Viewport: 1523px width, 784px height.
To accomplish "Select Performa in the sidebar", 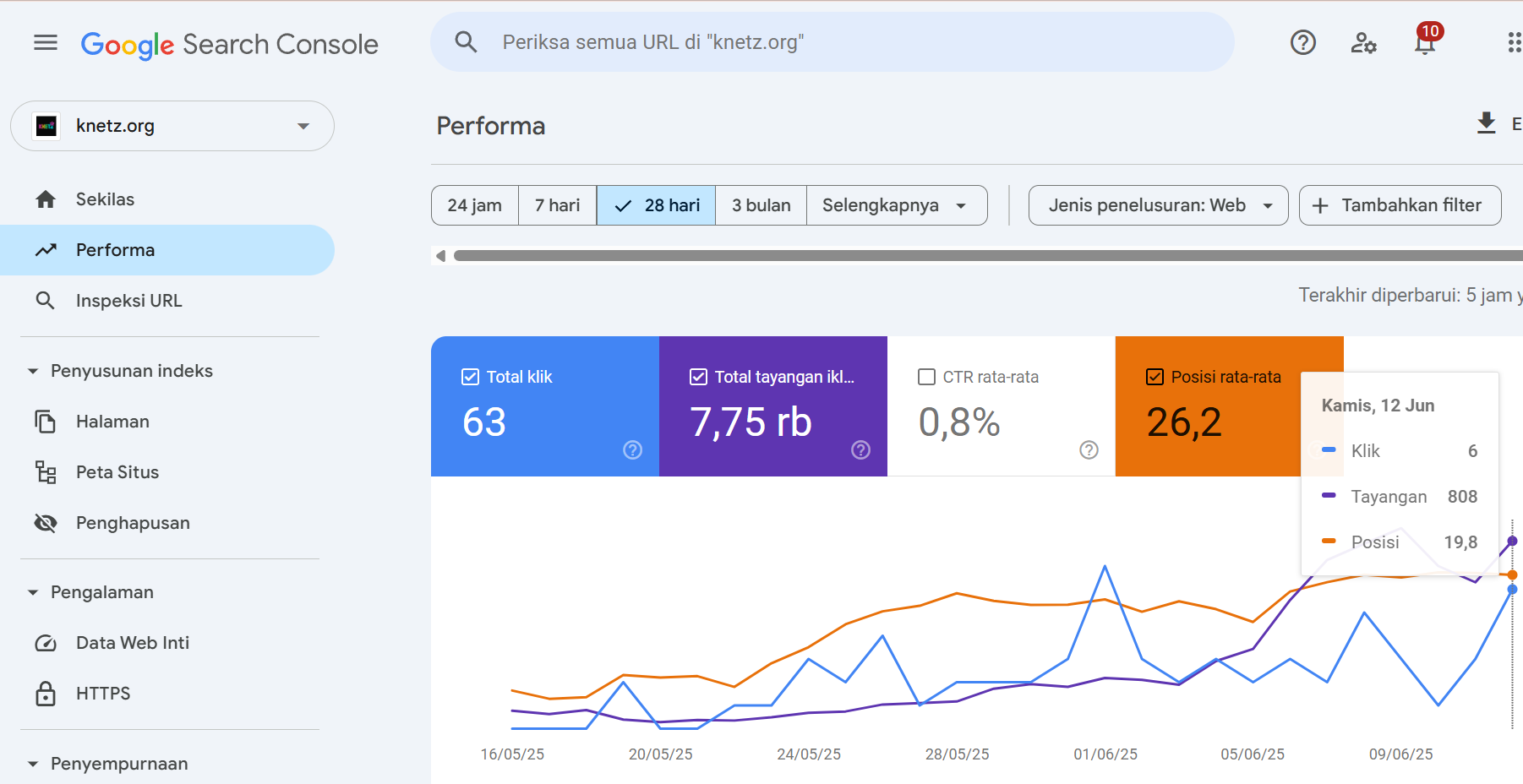I will (167, 250).
